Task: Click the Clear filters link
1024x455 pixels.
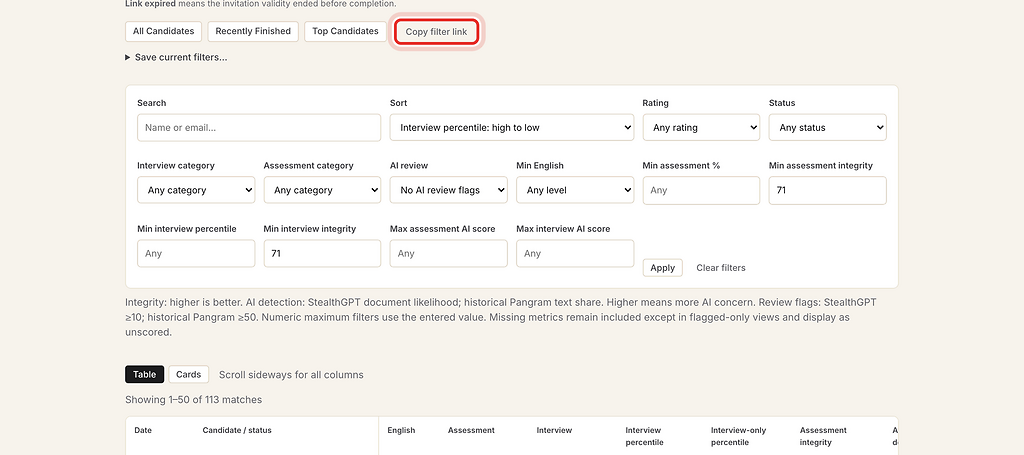Action: 720,268
